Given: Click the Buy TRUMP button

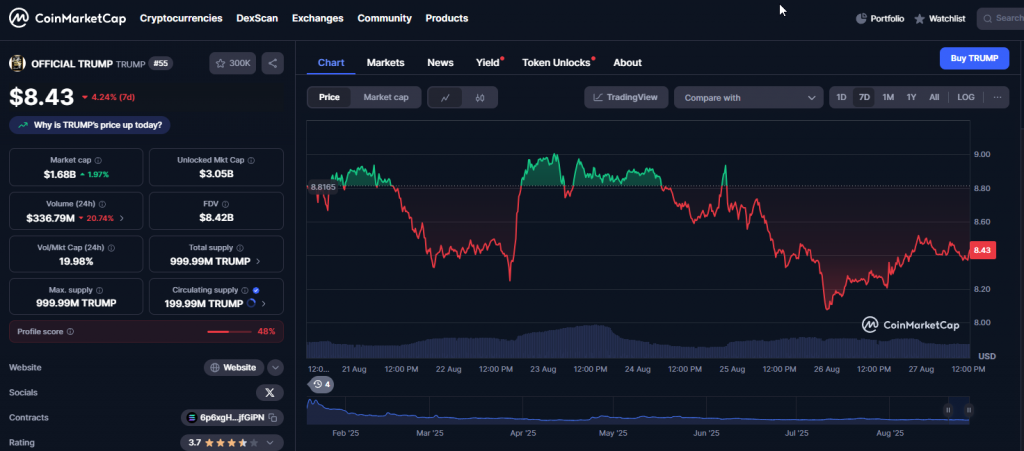Looking at the screenshot, I should [x=974, y=58].
